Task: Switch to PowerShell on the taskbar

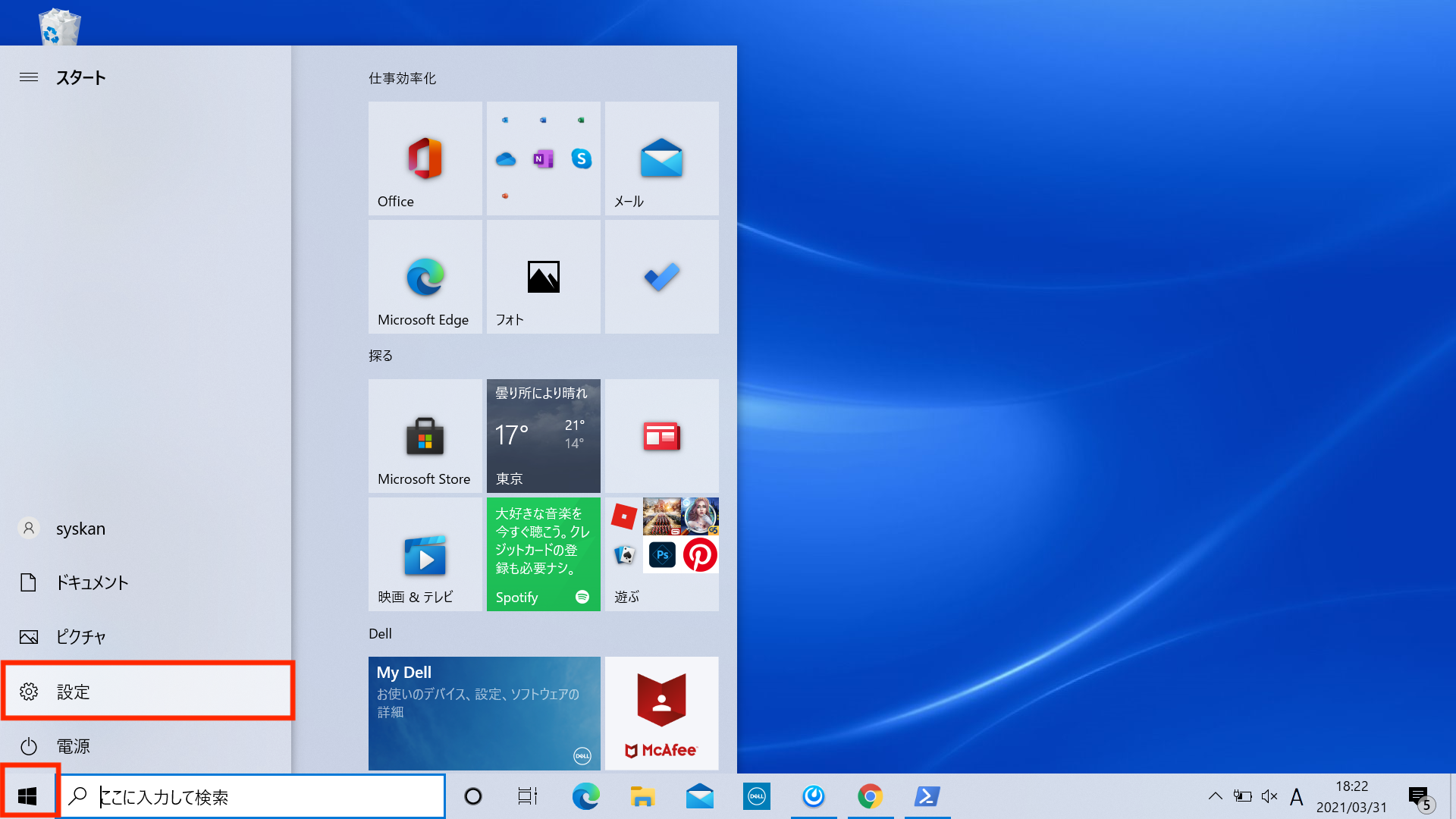Action: 927,796
